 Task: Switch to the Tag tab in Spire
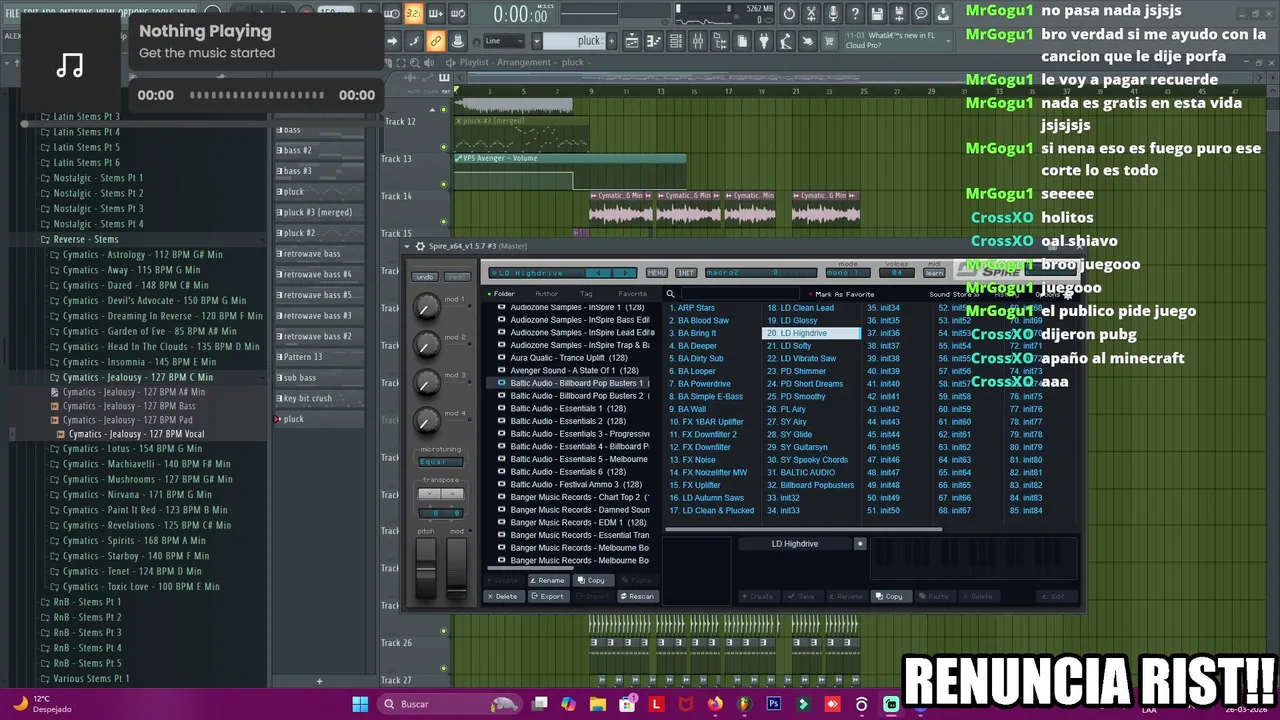click(x=586, y=294)
